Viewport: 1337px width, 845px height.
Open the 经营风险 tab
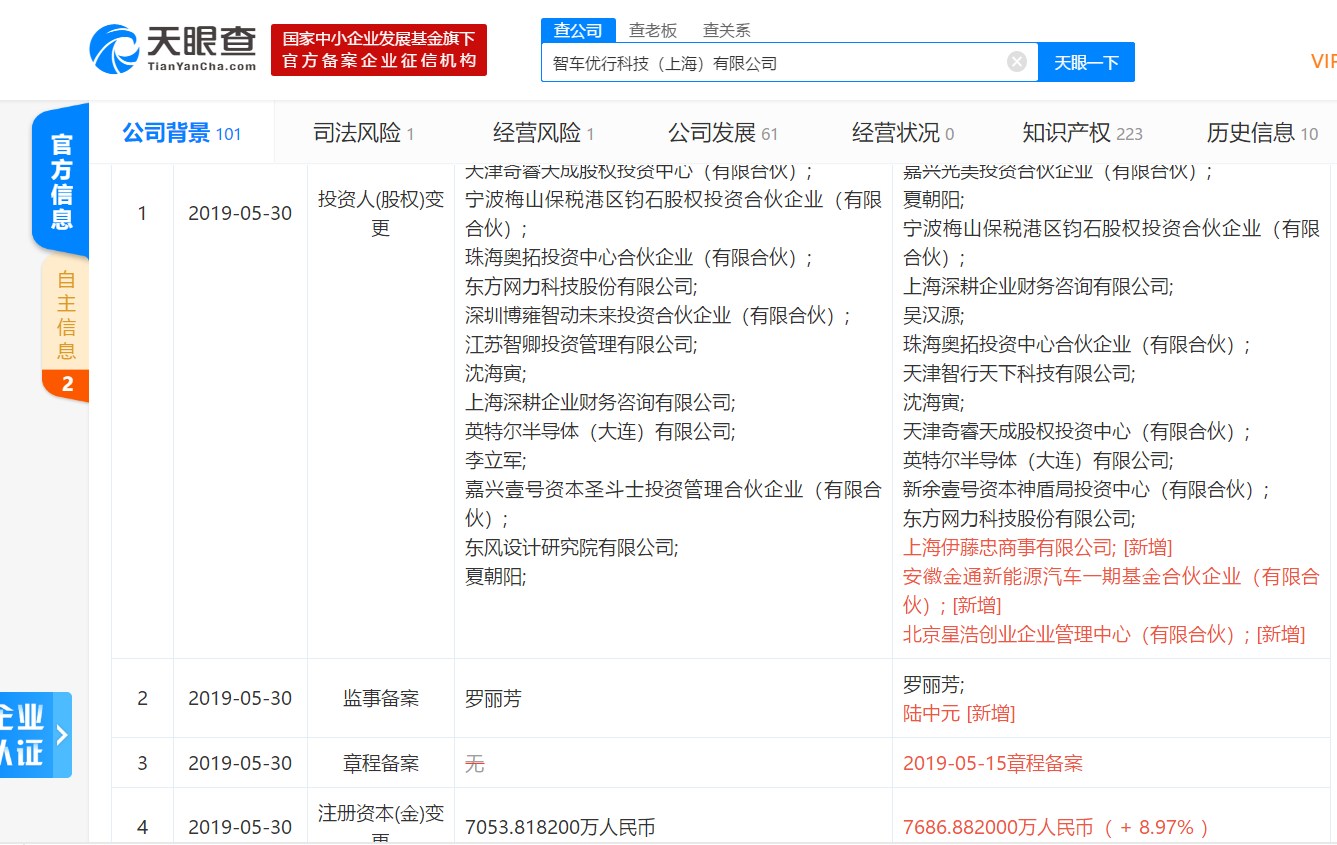(543, 133)
